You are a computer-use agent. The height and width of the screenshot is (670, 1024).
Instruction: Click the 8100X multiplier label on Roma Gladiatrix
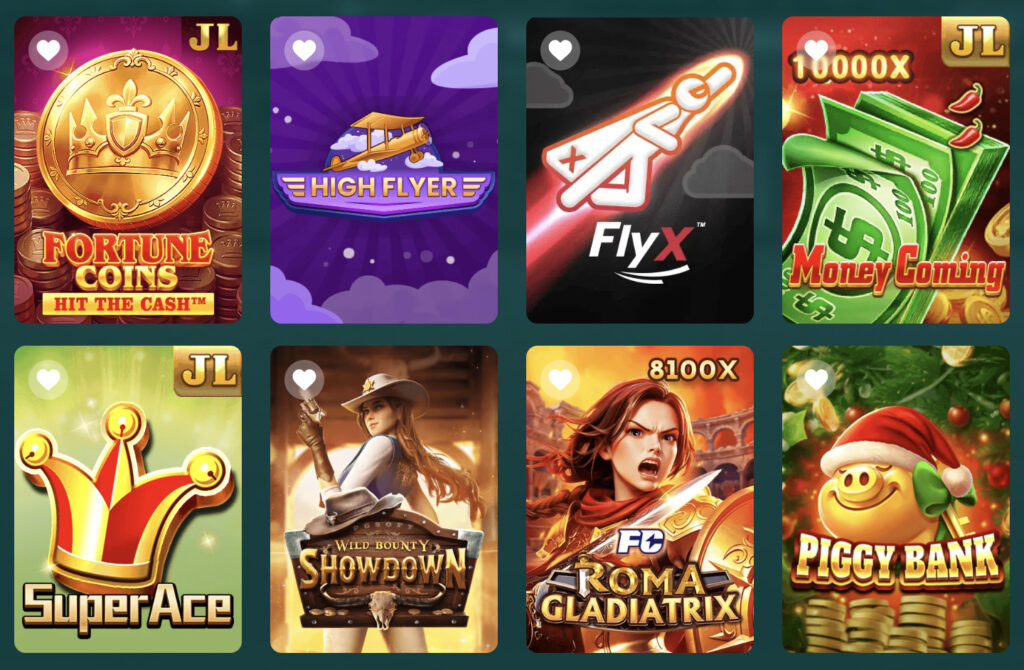click(x=693, y=370)
